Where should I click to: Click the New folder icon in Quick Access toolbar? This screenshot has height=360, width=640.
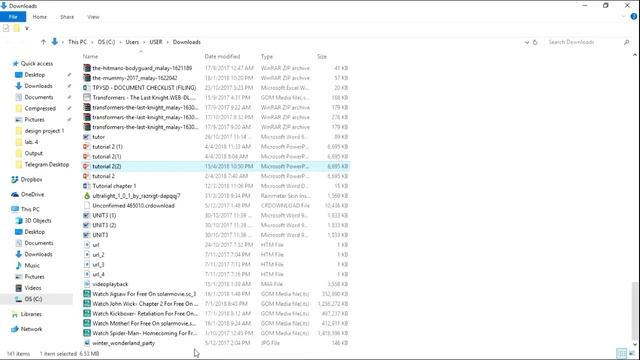[x=16, y=28]
